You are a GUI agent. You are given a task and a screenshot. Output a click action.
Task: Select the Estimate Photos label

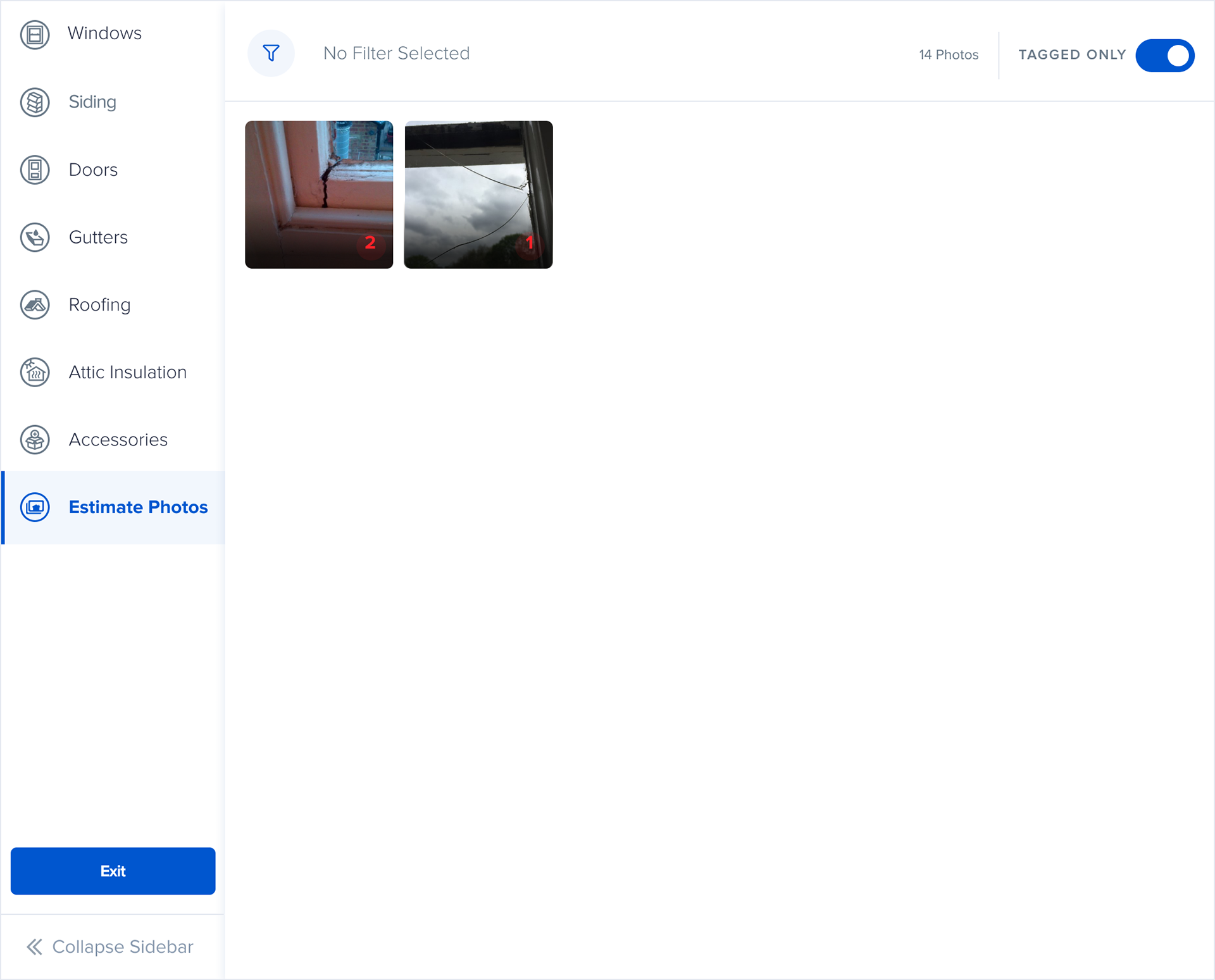138,507
